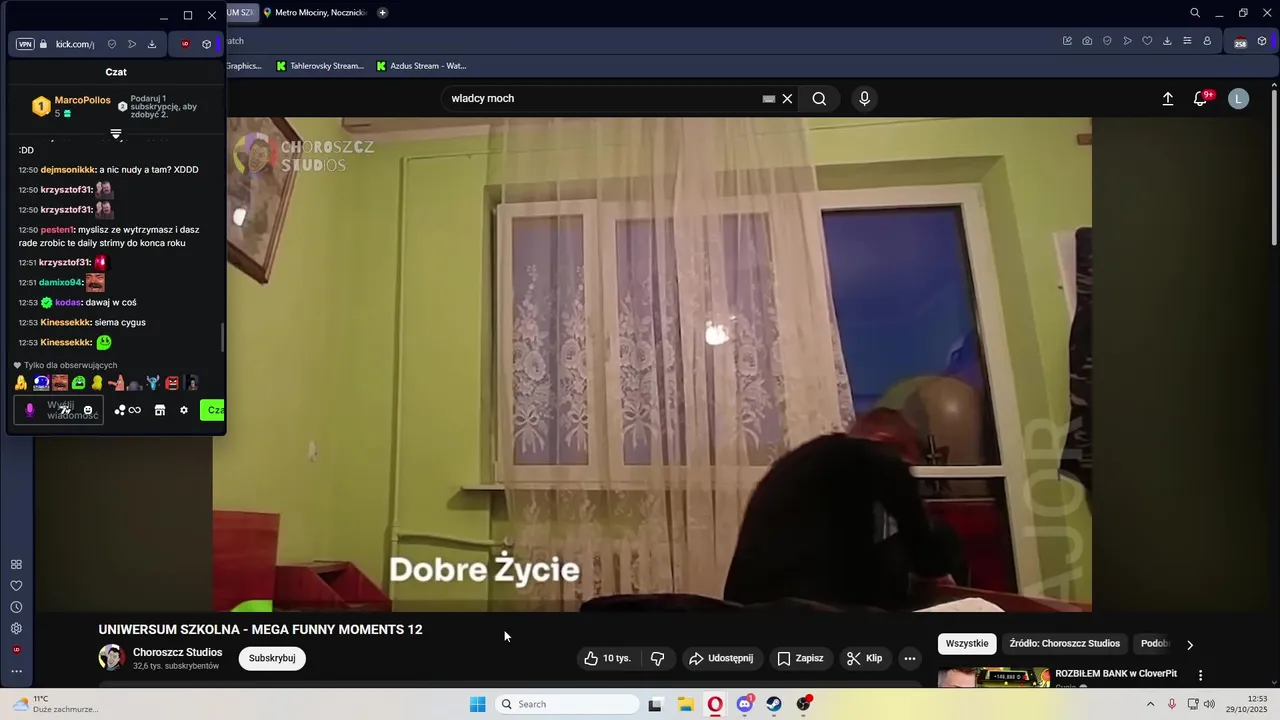Open emoji picker in Kick chat

tap(88, 410)
